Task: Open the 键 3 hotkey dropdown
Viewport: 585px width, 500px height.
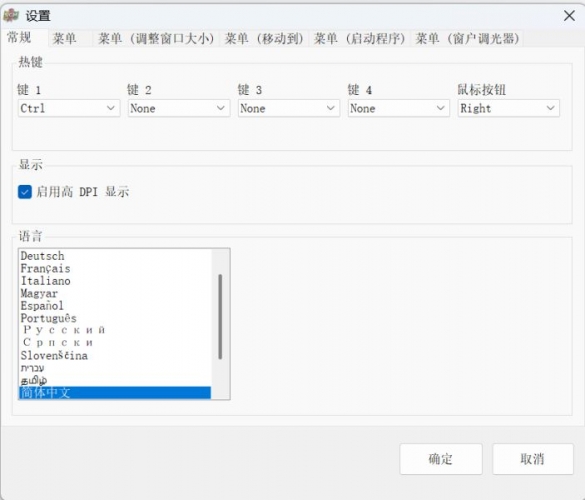Action: (x=289, y=108)
